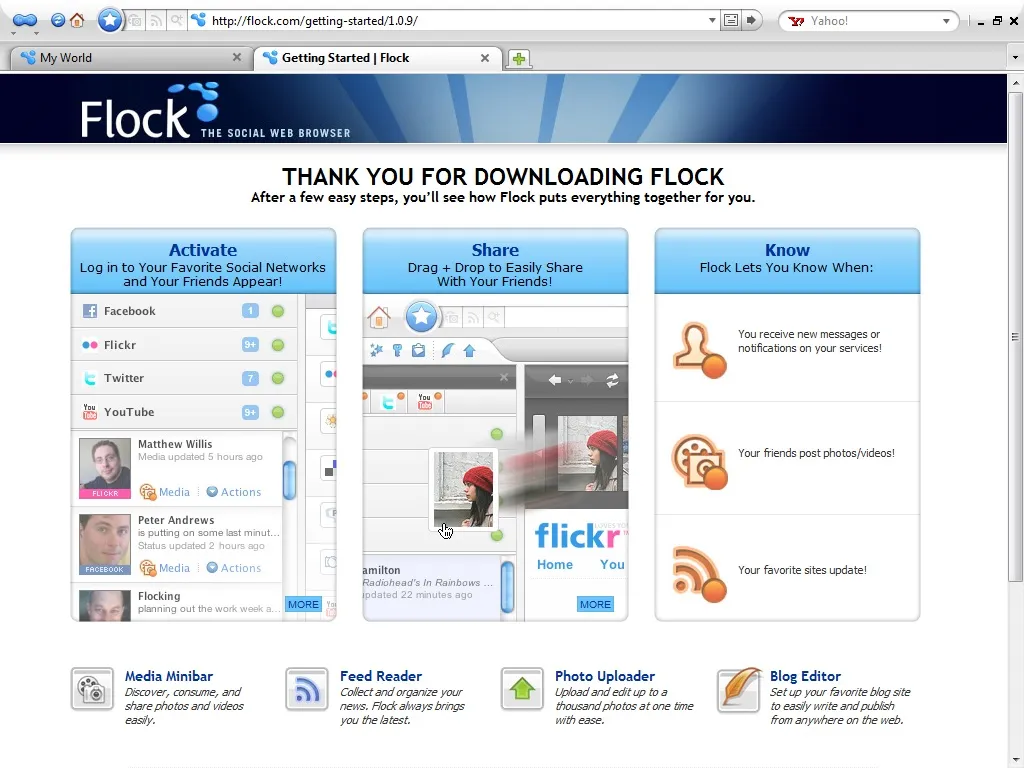Click the Photo Uploader green arrow icon
This screenshot has height=768, width=1024.
(521, 690)
